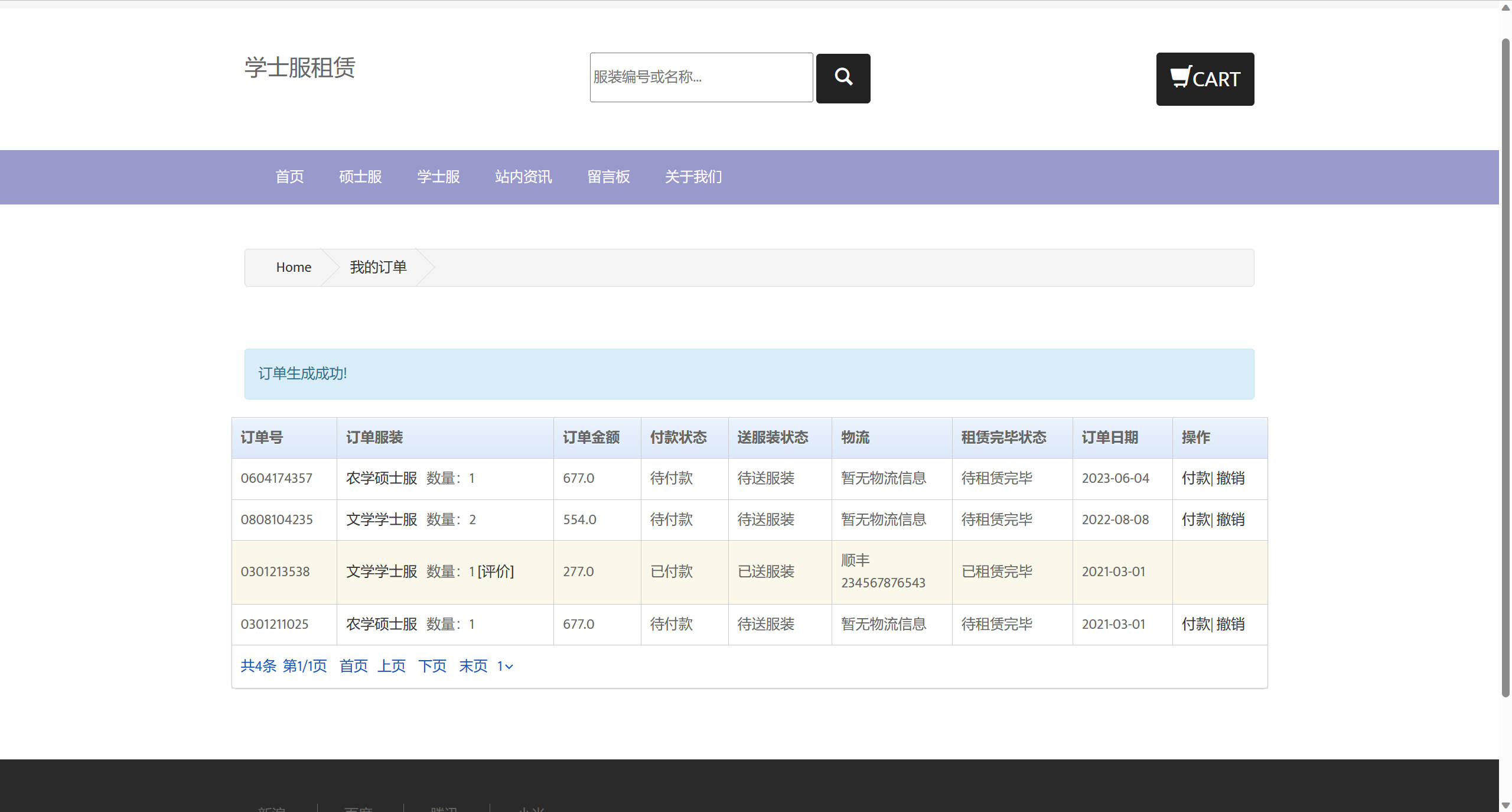Open the shopping CART button
This screenshot has width=1512, height=812.
coord(1205,79)
